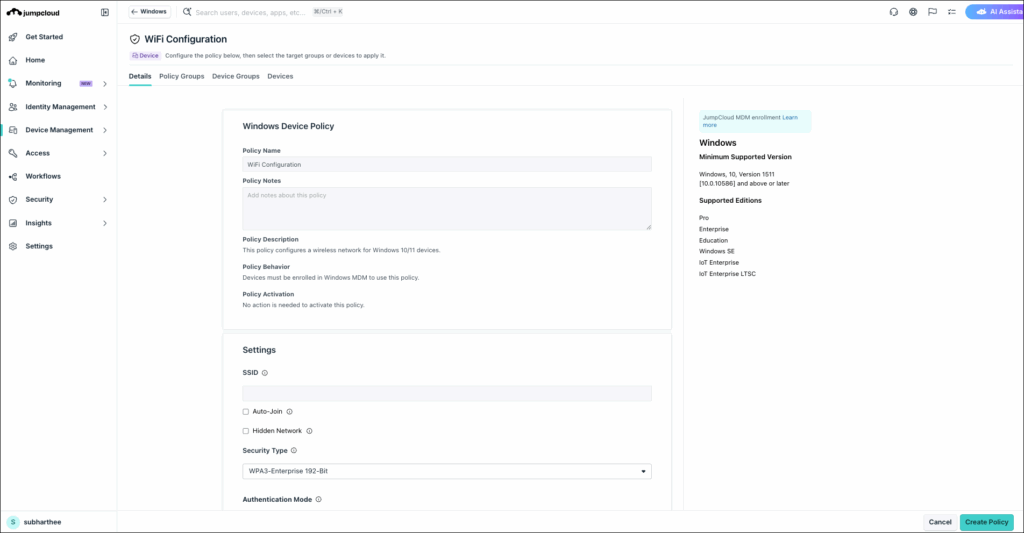Open Get Started in the sidebar
This screenshot has height=533, width=1024.
pos(44,37)
